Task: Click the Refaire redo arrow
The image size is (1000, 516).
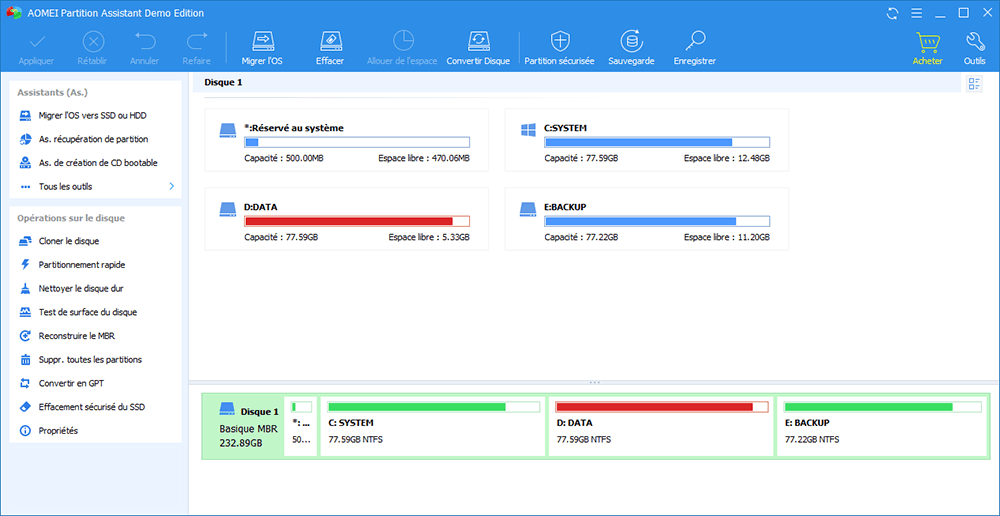Action: tap(196, 42)
